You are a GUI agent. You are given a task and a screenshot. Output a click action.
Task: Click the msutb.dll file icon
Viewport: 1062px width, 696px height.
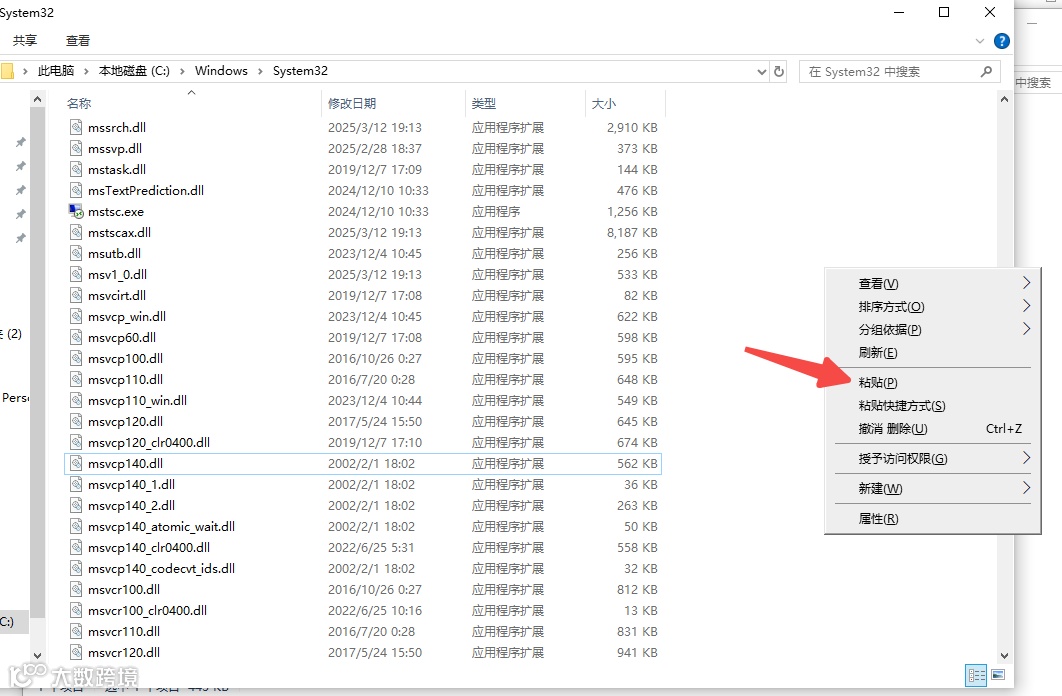coord(76,253)
